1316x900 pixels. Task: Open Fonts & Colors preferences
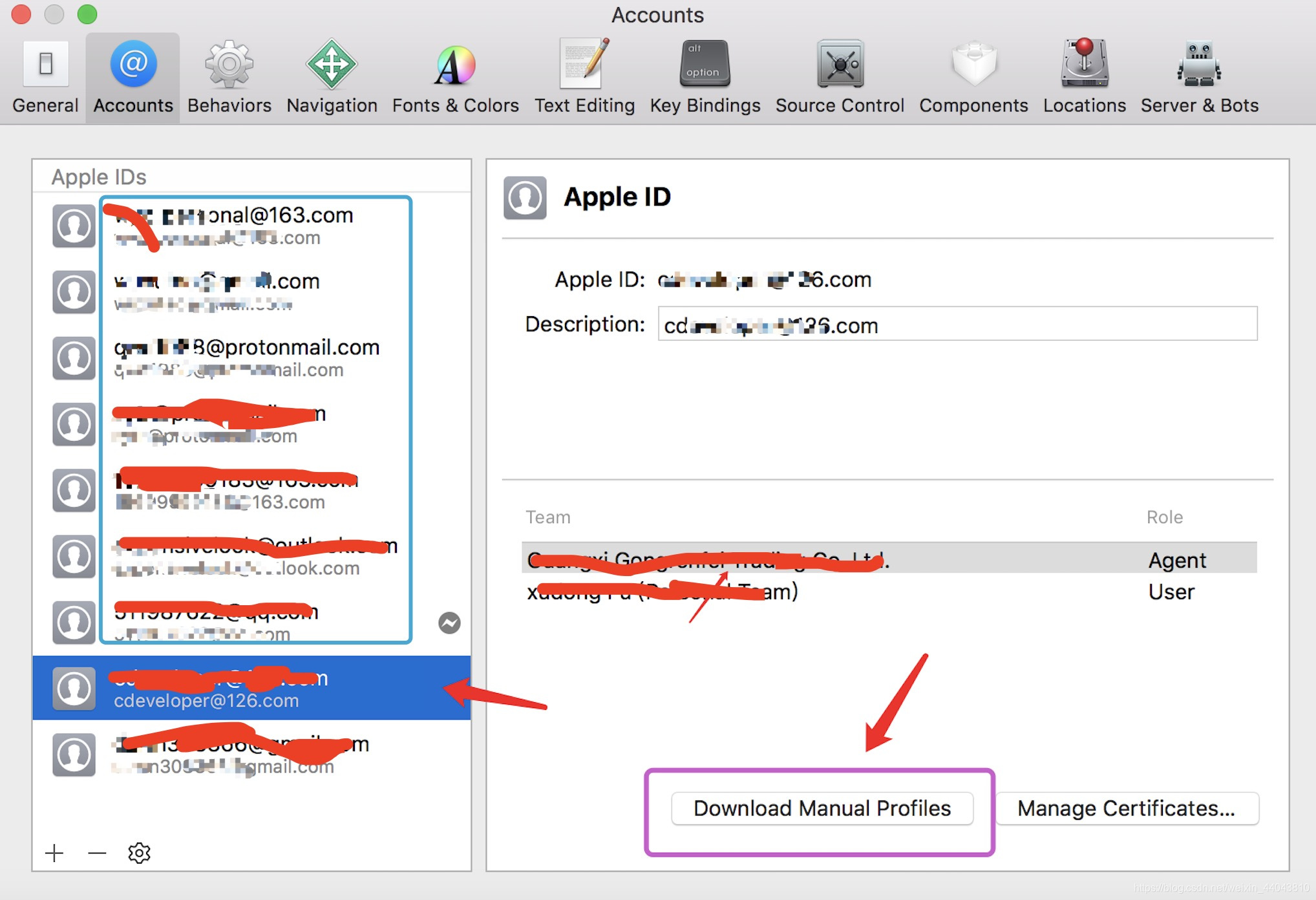(x=455, y=78)
